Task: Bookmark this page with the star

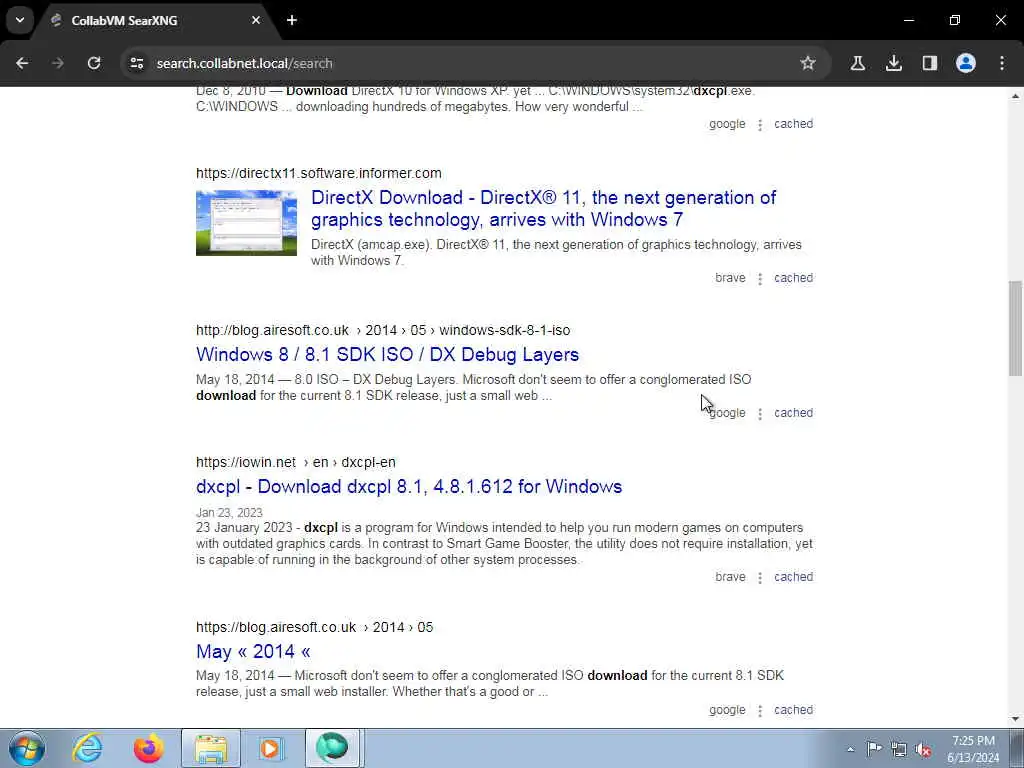Action: point(808,63)
